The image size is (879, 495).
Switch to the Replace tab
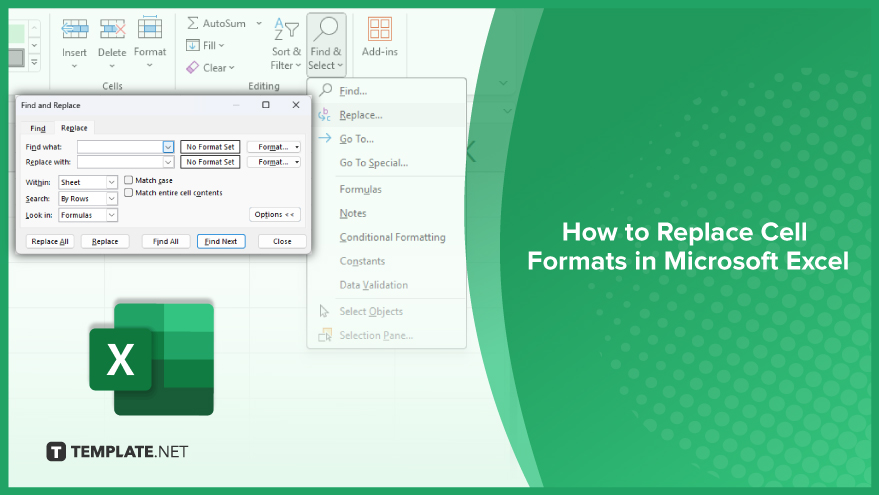[x=74, y=128]
